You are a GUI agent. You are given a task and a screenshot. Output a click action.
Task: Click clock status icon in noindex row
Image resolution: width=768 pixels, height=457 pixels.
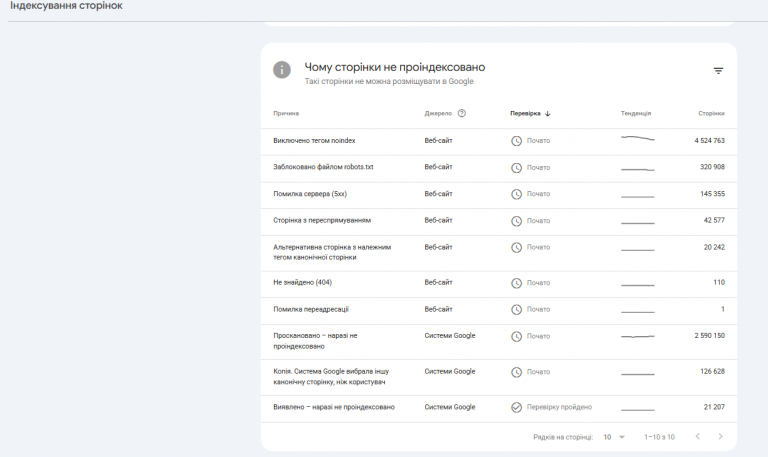pos(516,141)
